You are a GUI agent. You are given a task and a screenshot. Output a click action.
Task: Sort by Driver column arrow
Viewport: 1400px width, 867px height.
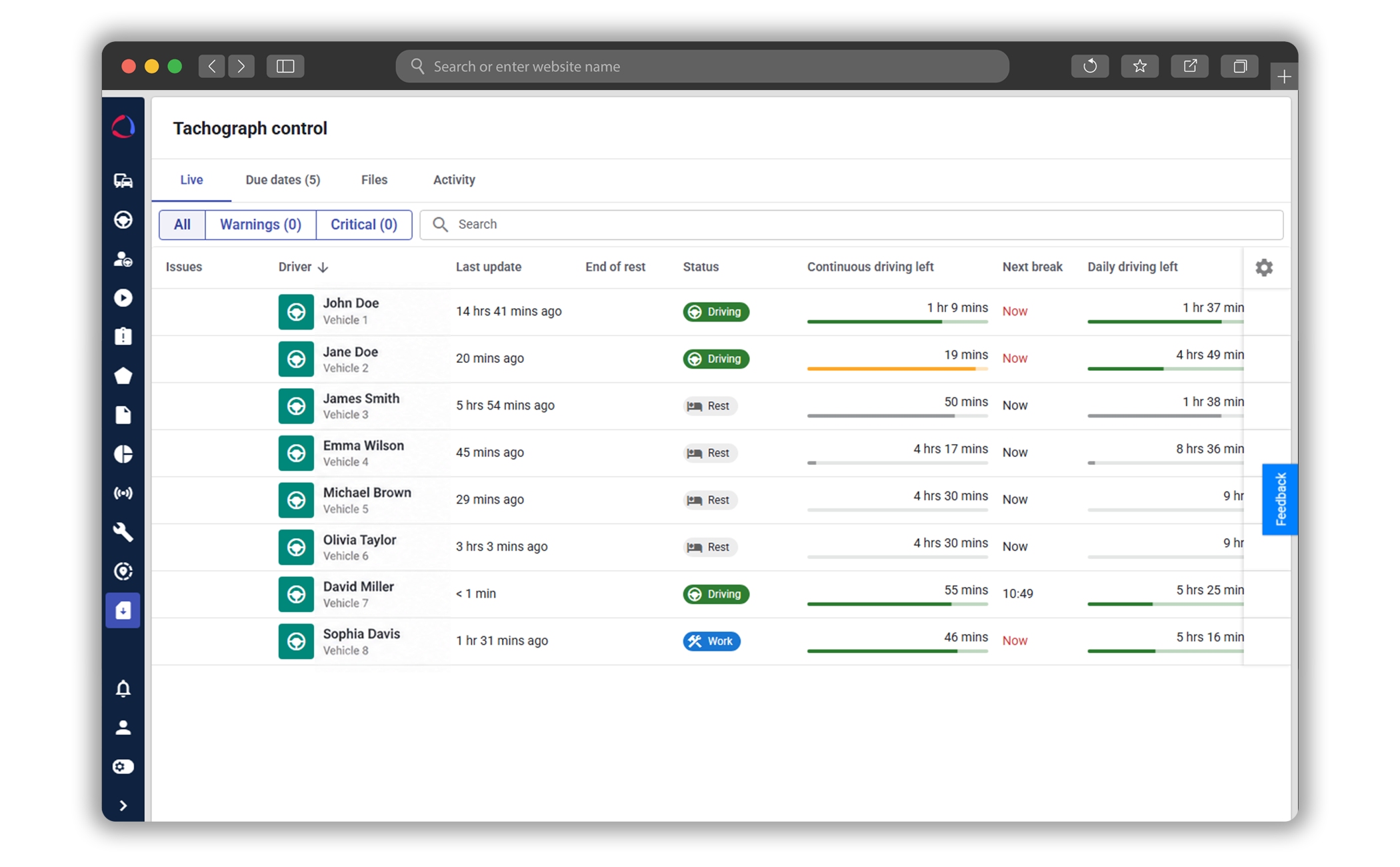point(323,267)
